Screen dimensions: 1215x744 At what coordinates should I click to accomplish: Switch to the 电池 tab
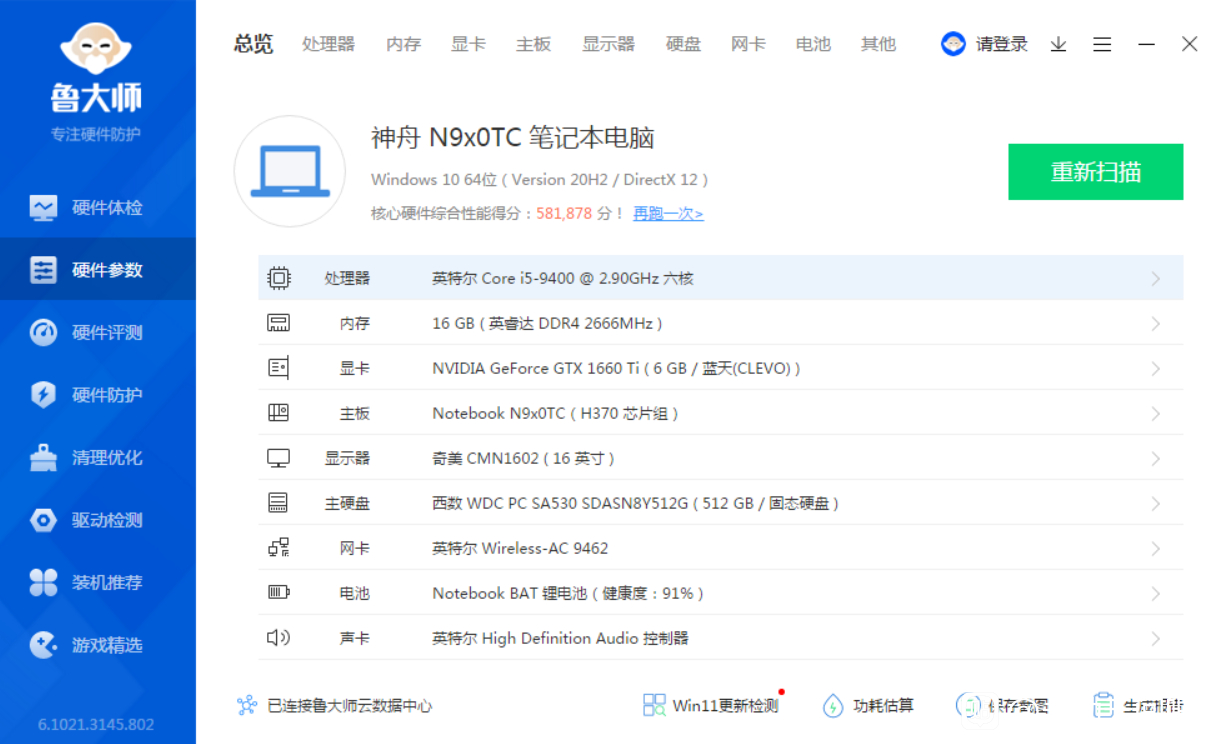[x=813, y=44]
